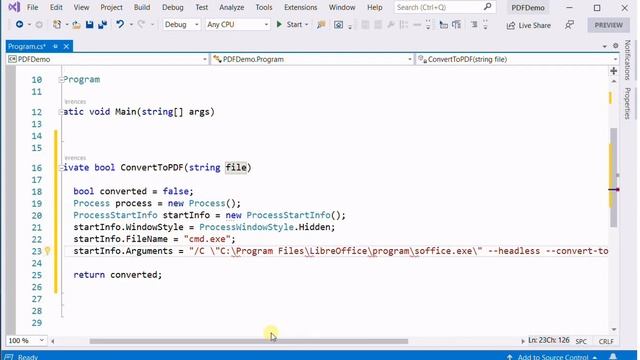
Task: Click the SPC indentation indicator
Action: pyautogui.click(x=581, y=341)
